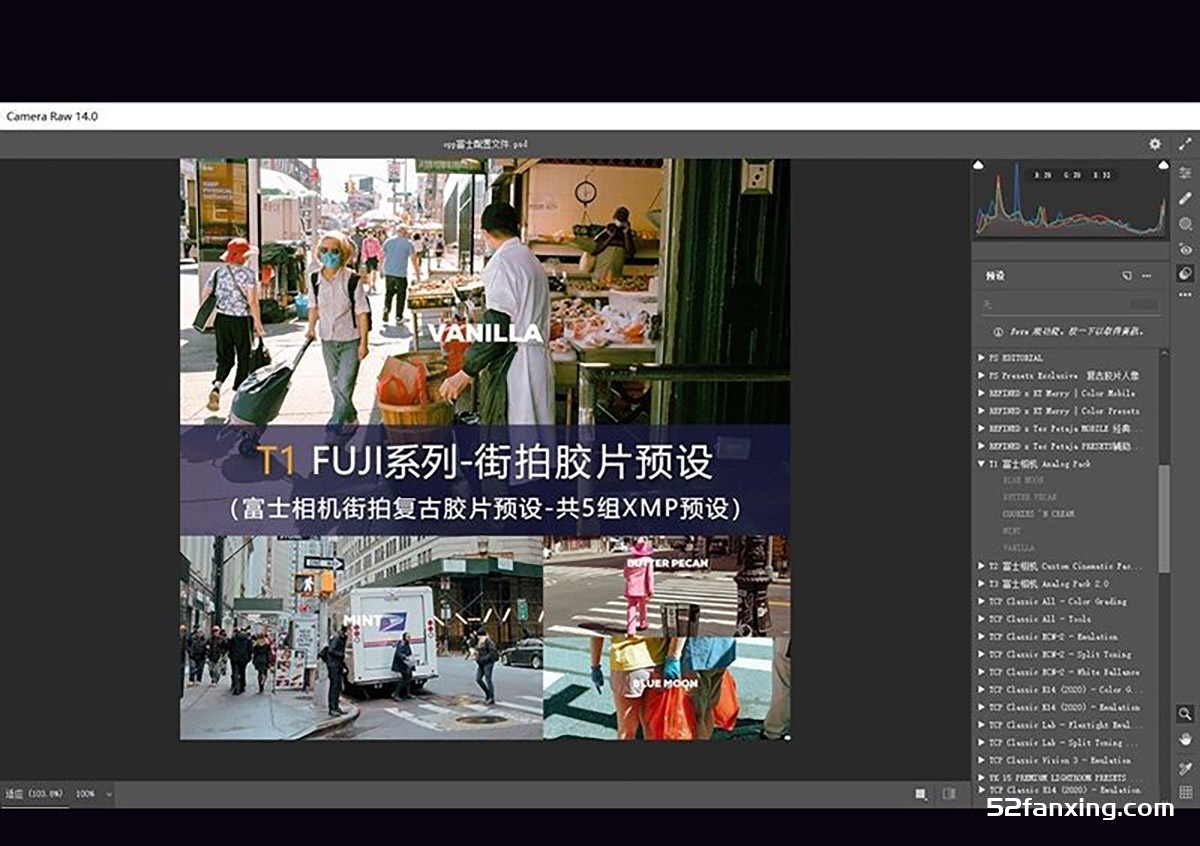Click the Presets panel title
Image resolution: width=1200 pixels, height=846 pixels.
(x=995, y=275)
